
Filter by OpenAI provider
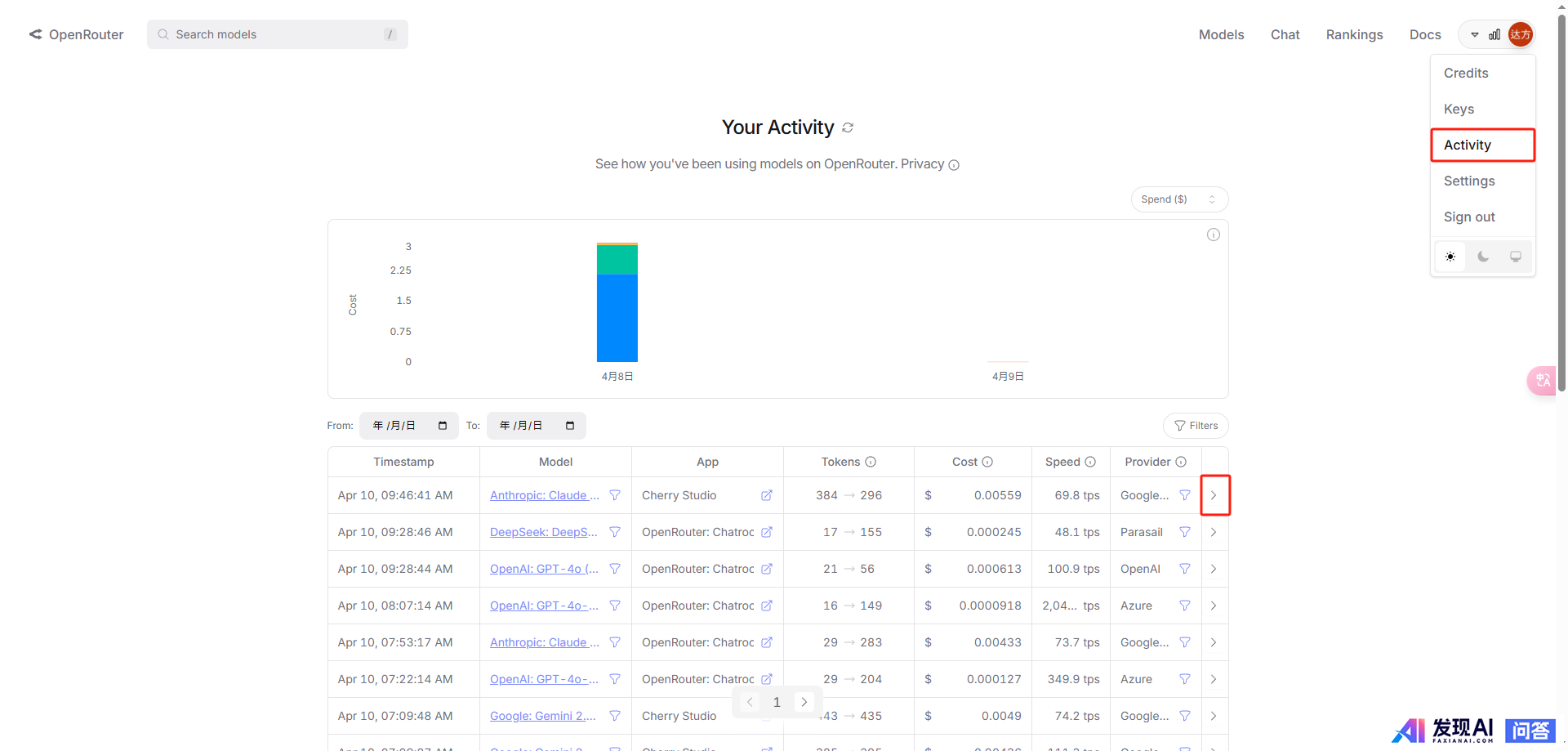(x=1185, y=569)
